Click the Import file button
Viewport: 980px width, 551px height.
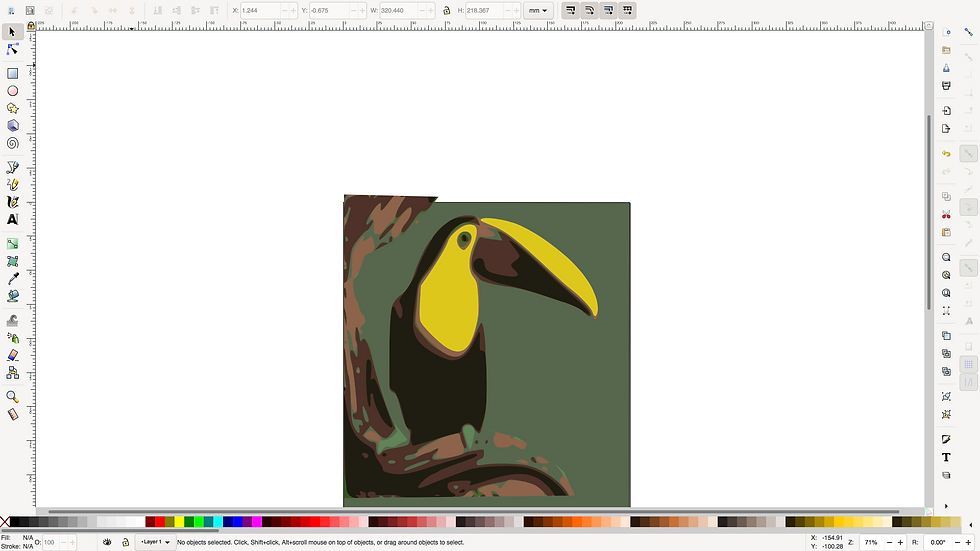[946, 110]
